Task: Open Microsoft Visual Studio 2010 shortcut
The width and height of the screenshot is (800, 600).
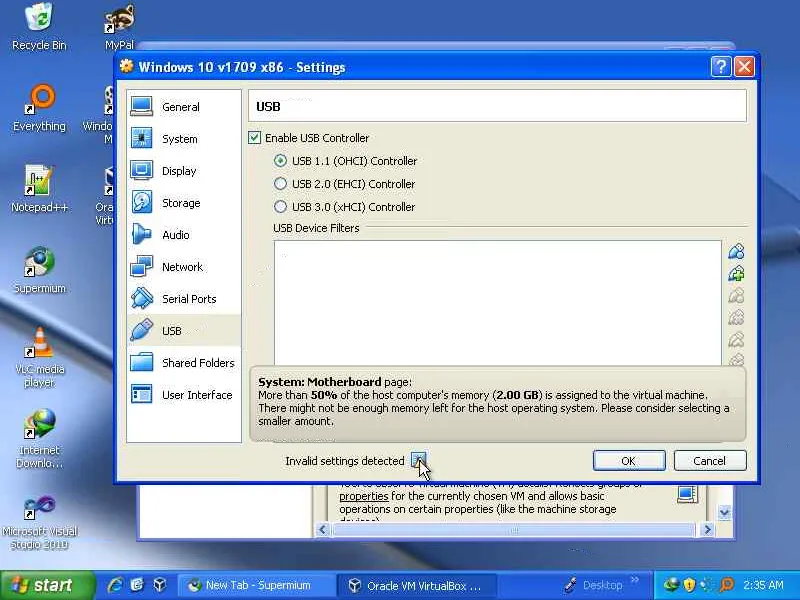Action: pos(39,521)
